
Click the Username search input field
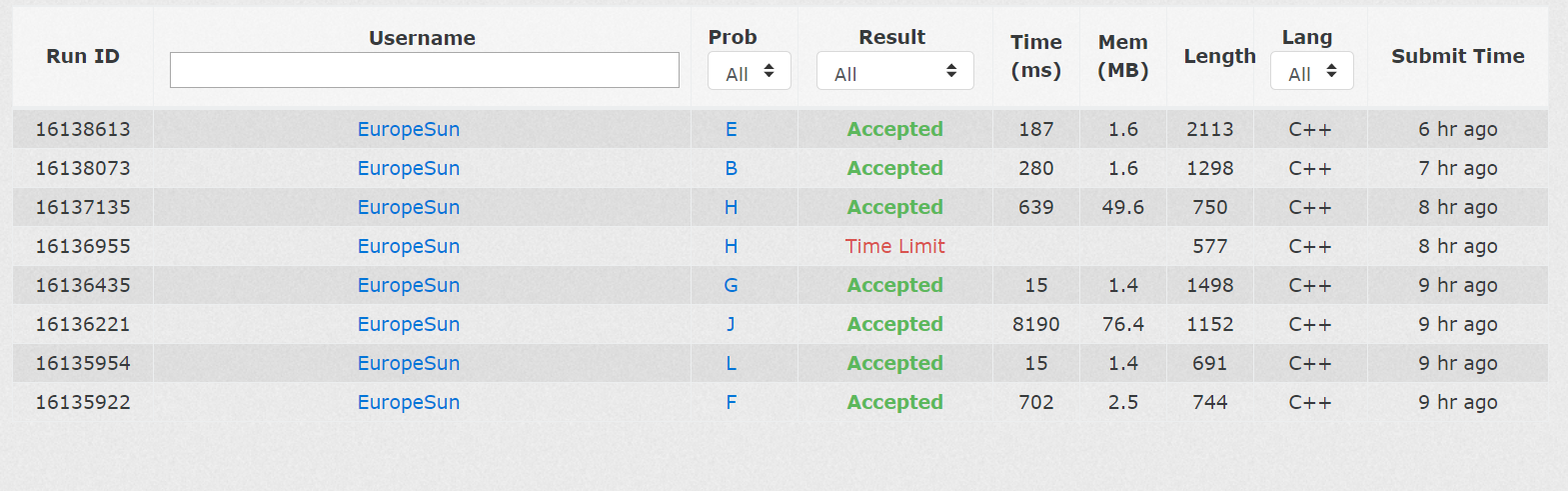pos(424,70)
